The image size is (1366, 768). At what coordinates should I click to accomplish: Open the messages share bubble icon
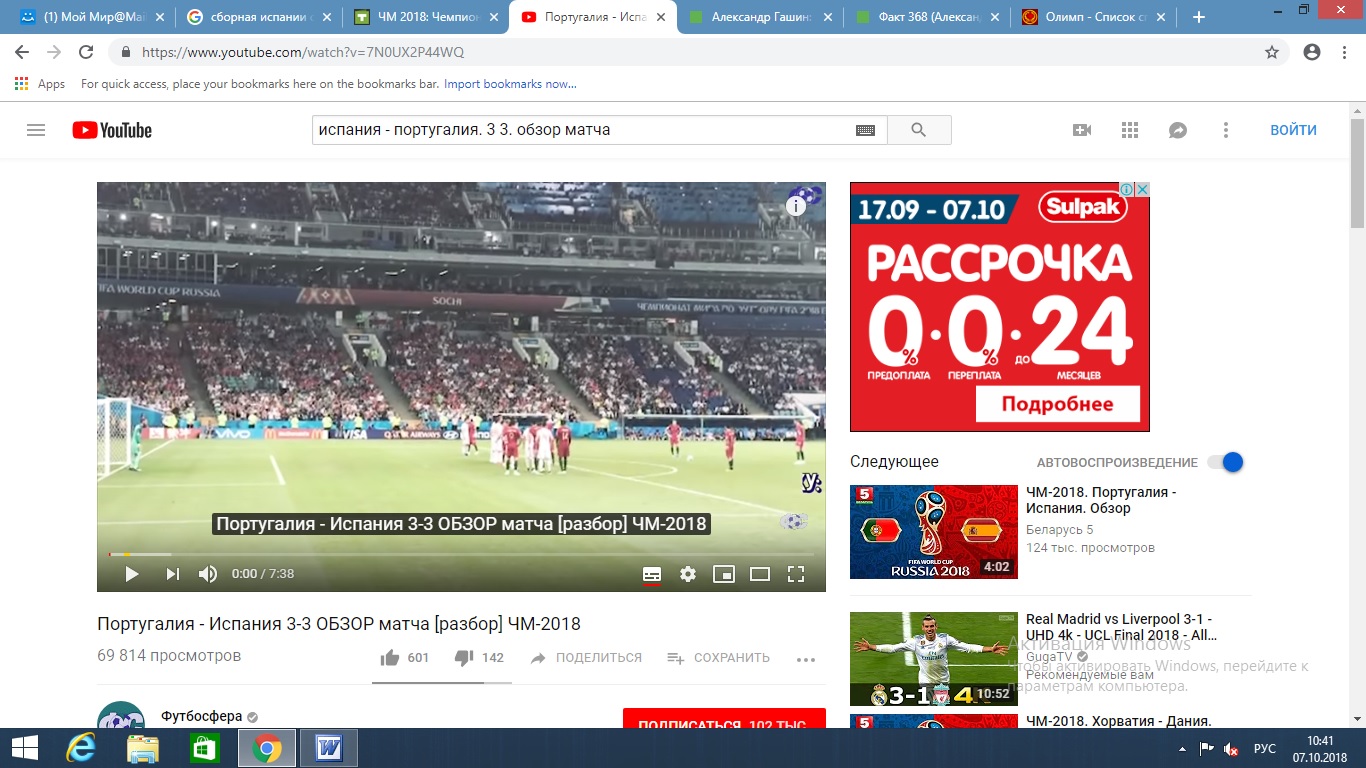[x=1178, y=130]
